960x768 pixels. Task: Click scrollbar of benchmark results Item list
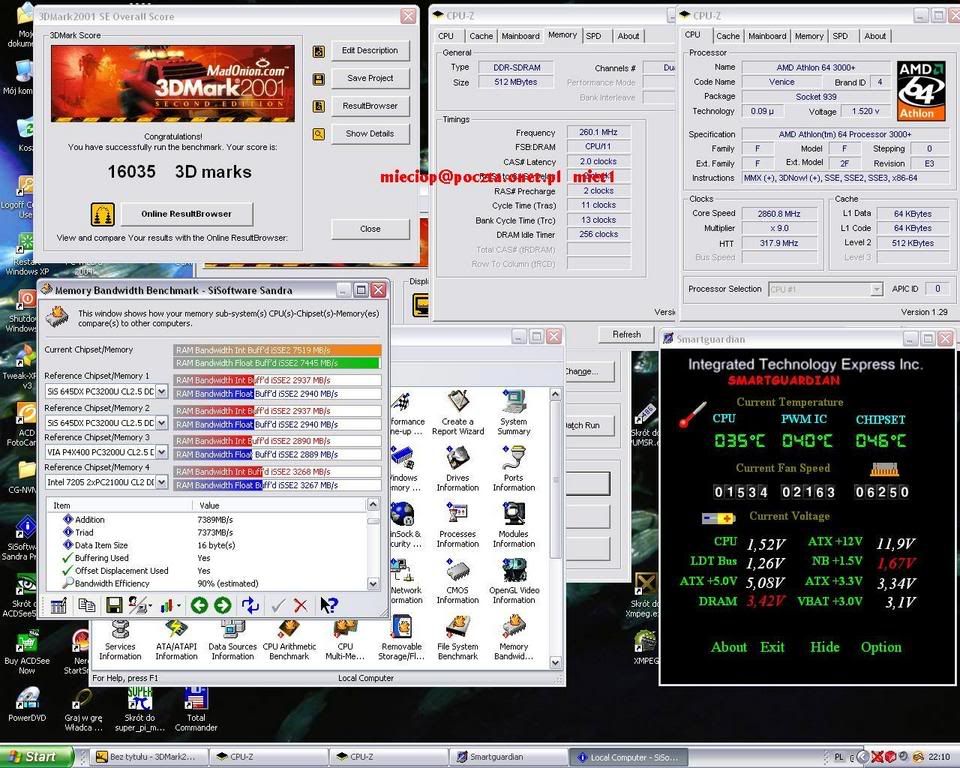coord(373,544)
